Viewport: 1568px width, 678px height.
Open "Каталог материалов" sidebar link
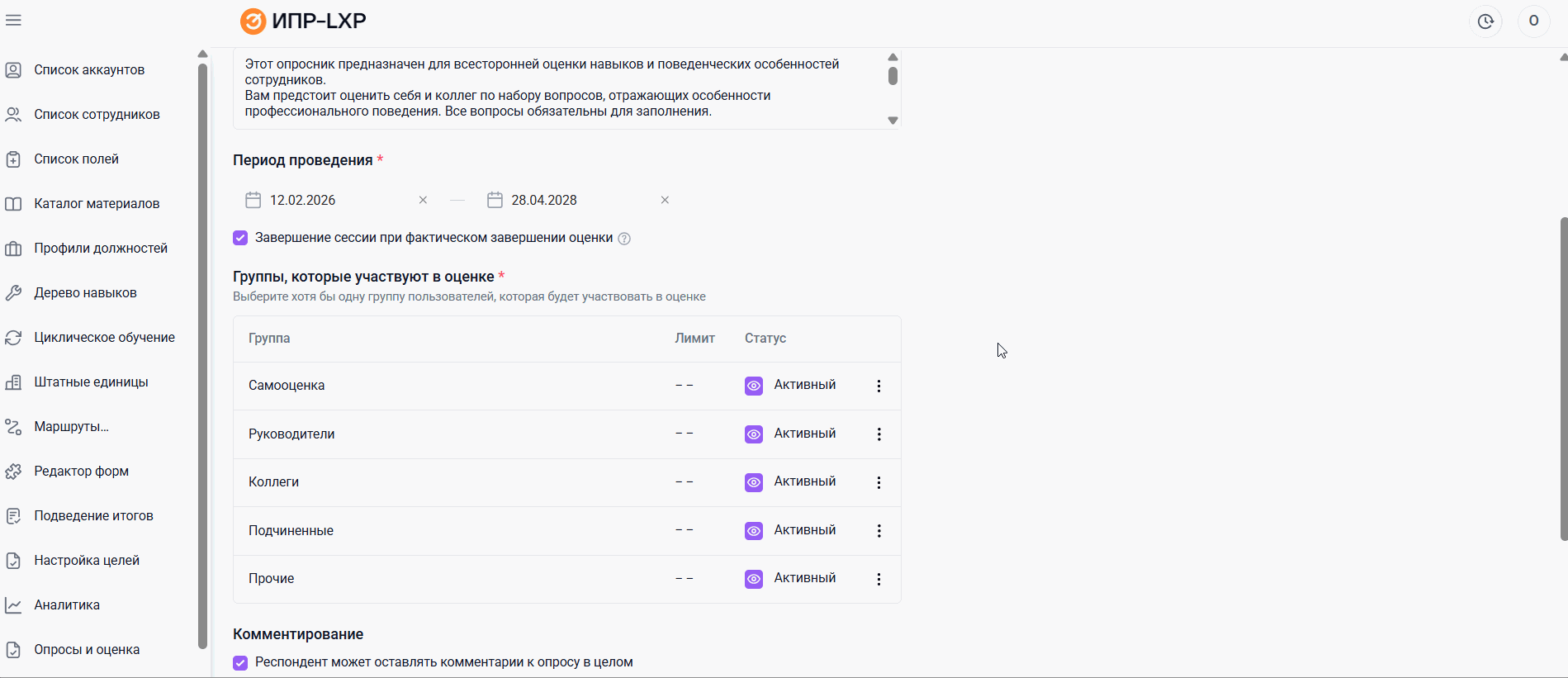point(97,203)
